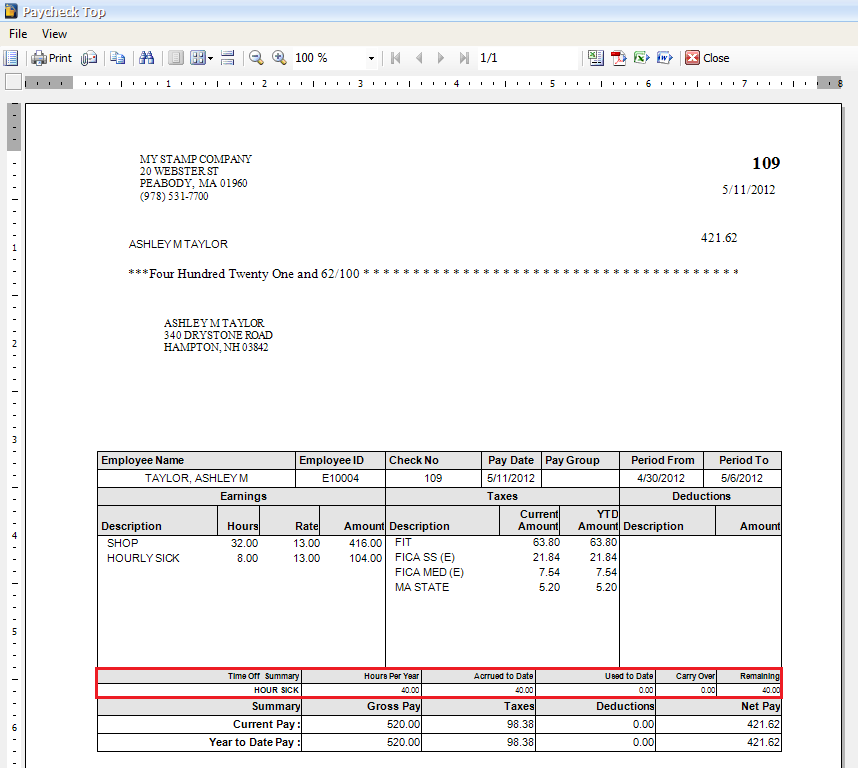
Task: Select the FICA MED (E) tax row
Action: click(x=506, y=572)
